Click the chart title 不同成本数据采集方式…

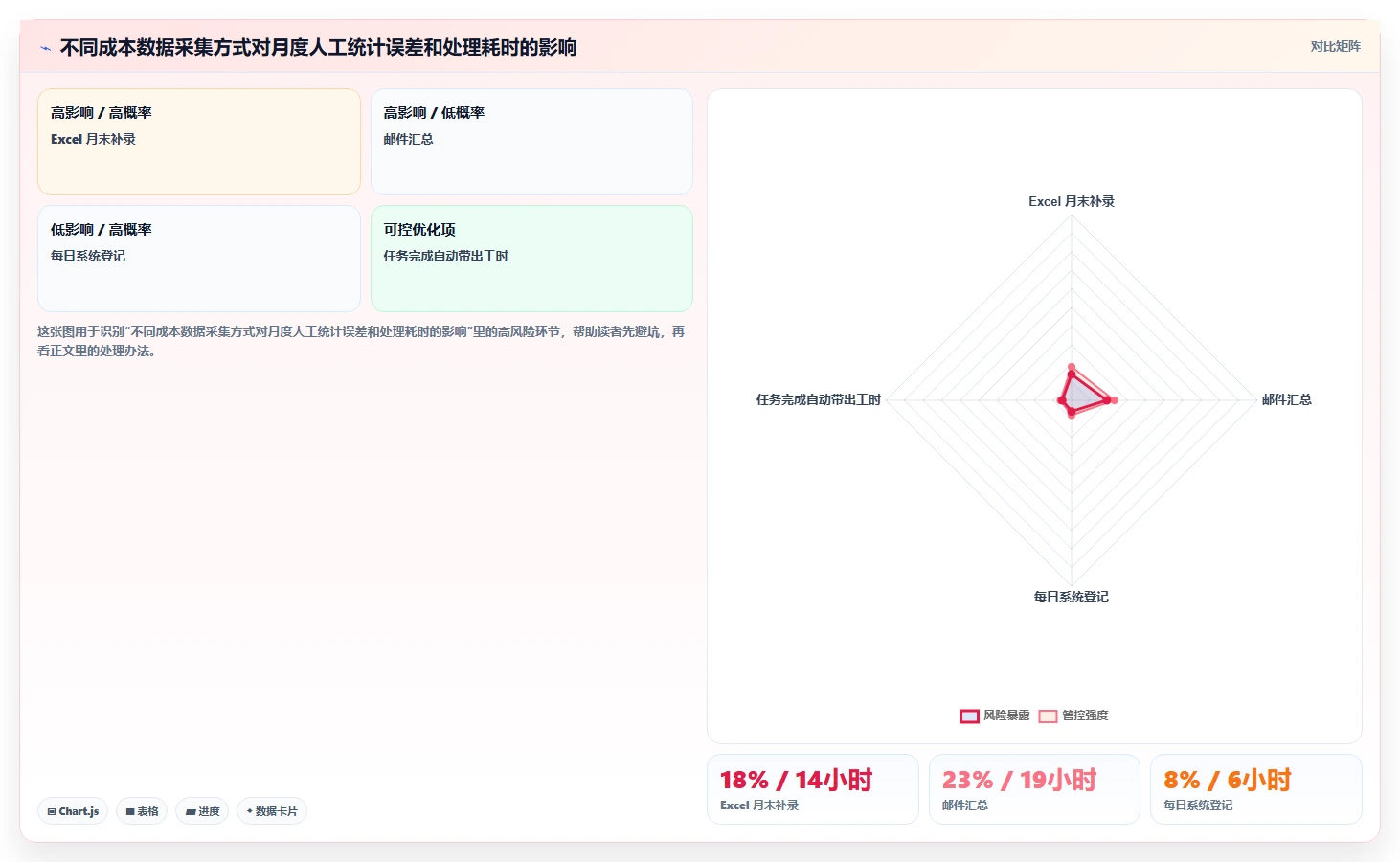[318, 47]
